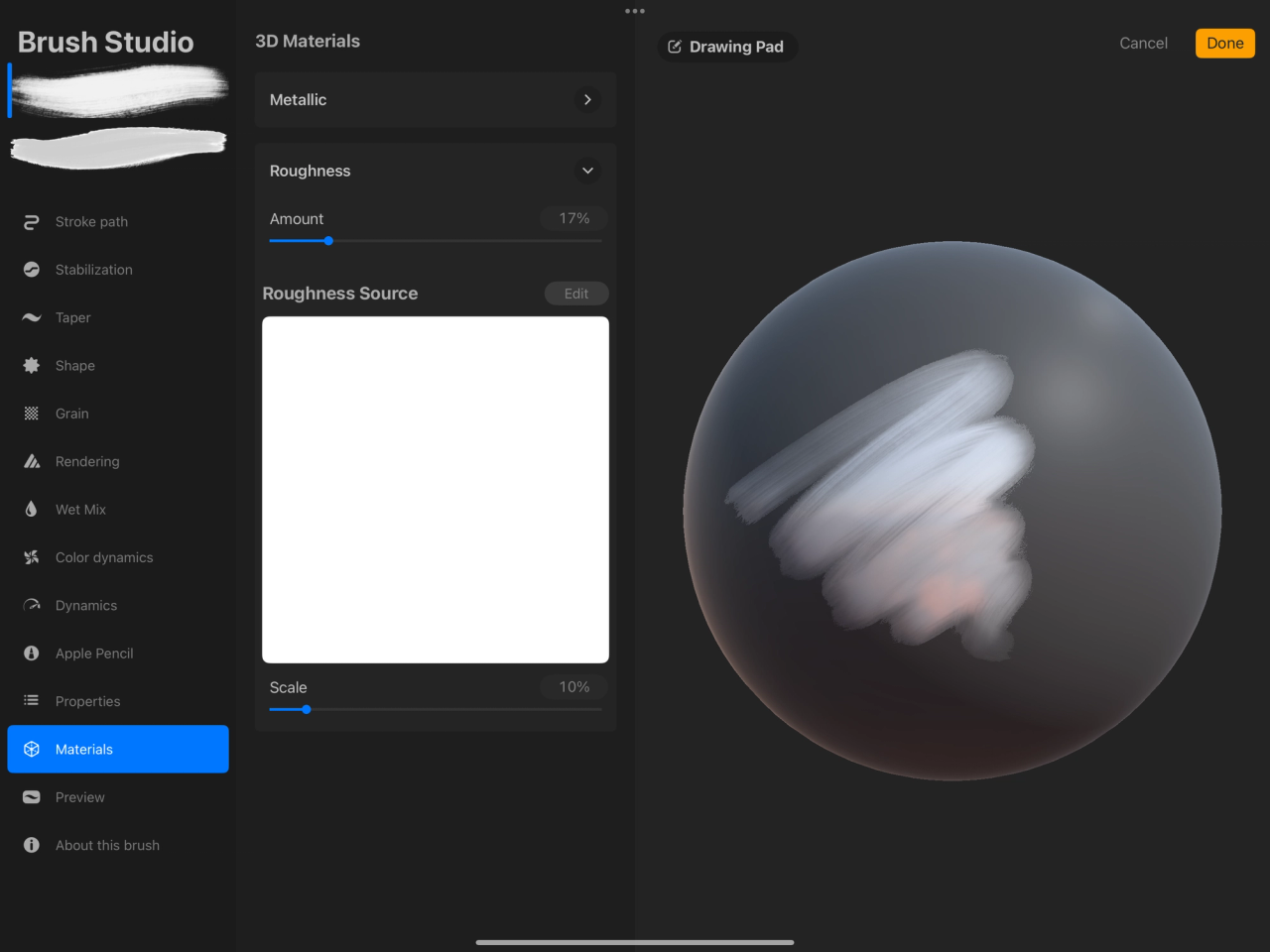Open the Preview section

(79, 796)
